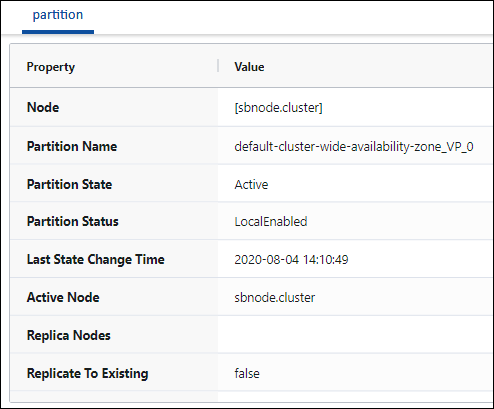
Task: Select the Replicate To Existing label
Action: [87, 373]
